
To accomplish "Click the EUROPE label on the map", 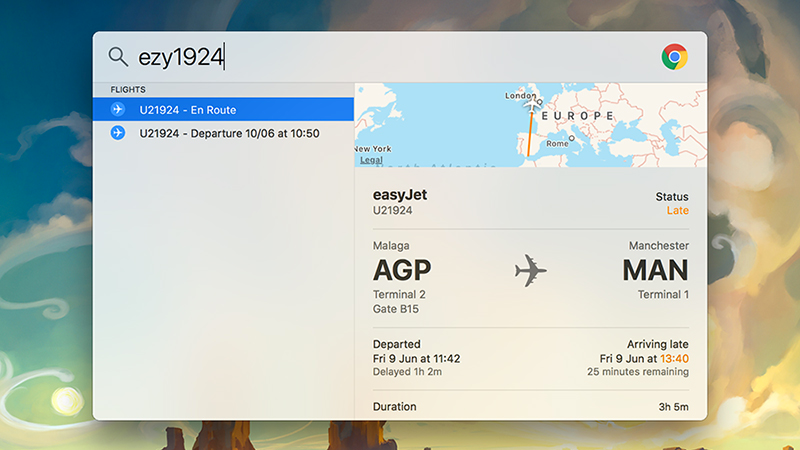I will pyautogui.click(x=577, y=116).
